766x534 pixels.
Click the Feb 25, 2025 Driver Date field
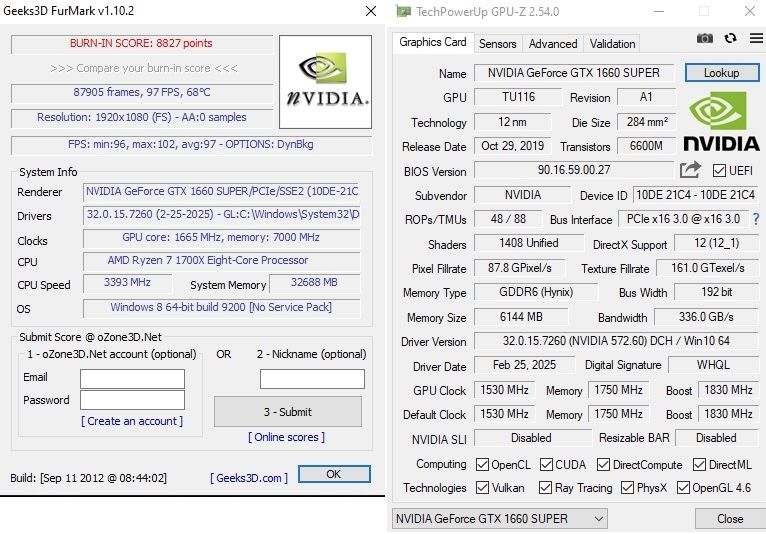525,365
